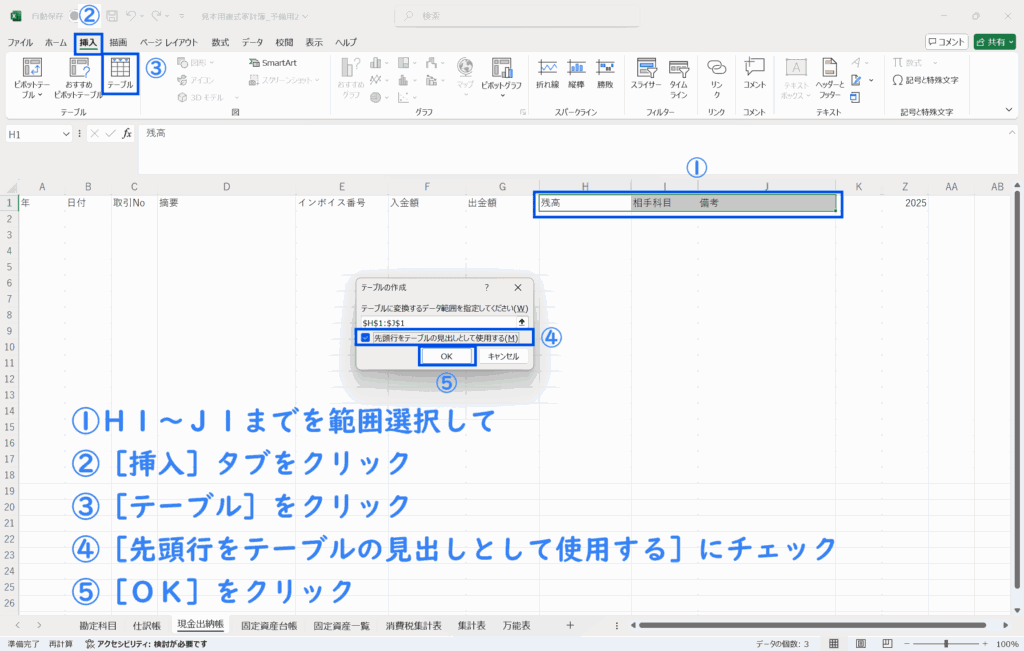
Task: Insert symbol (記号と特殊文字)
Action: tap(925, 80)
